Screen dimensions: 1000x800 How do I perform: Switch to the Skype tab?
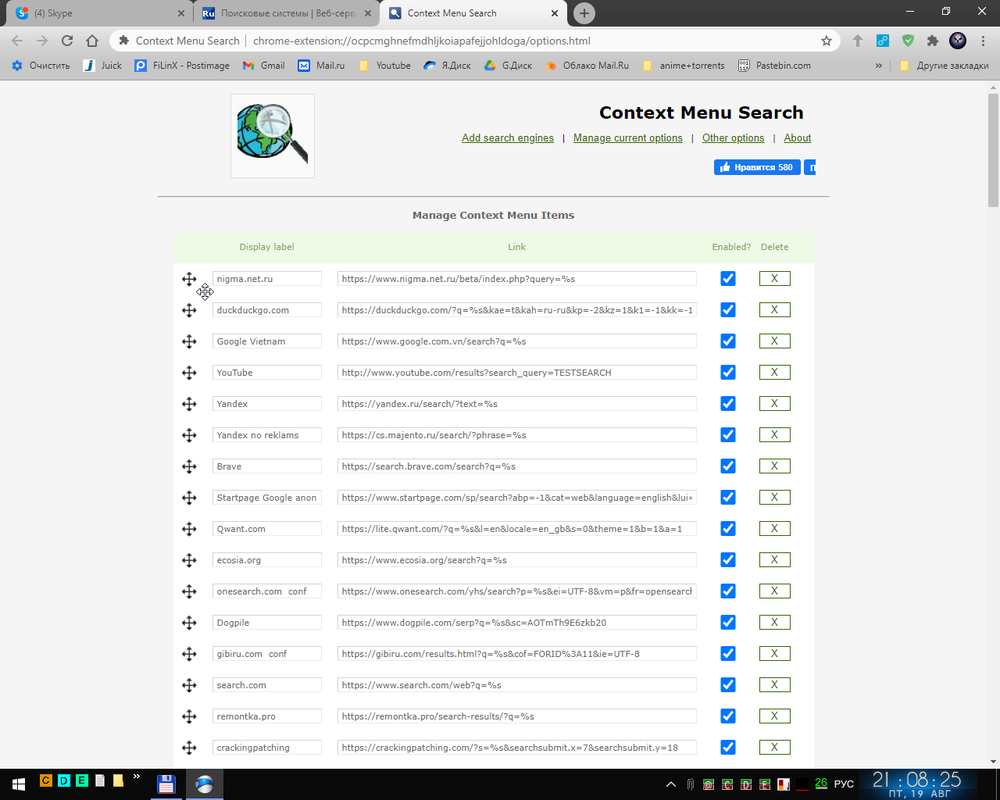coord(99,13)
